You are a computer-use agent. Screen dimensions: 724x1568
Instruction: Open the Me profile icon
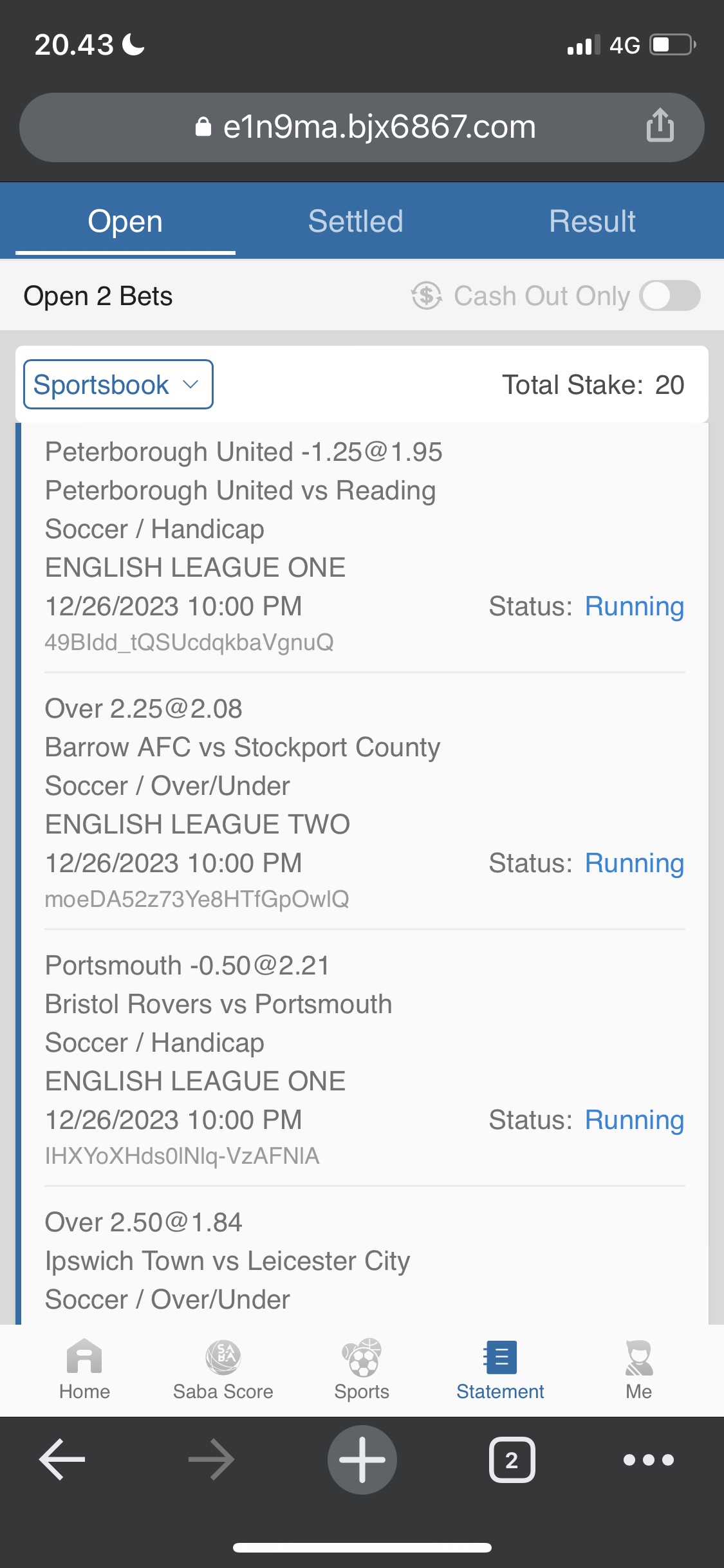pos(638,1358)
